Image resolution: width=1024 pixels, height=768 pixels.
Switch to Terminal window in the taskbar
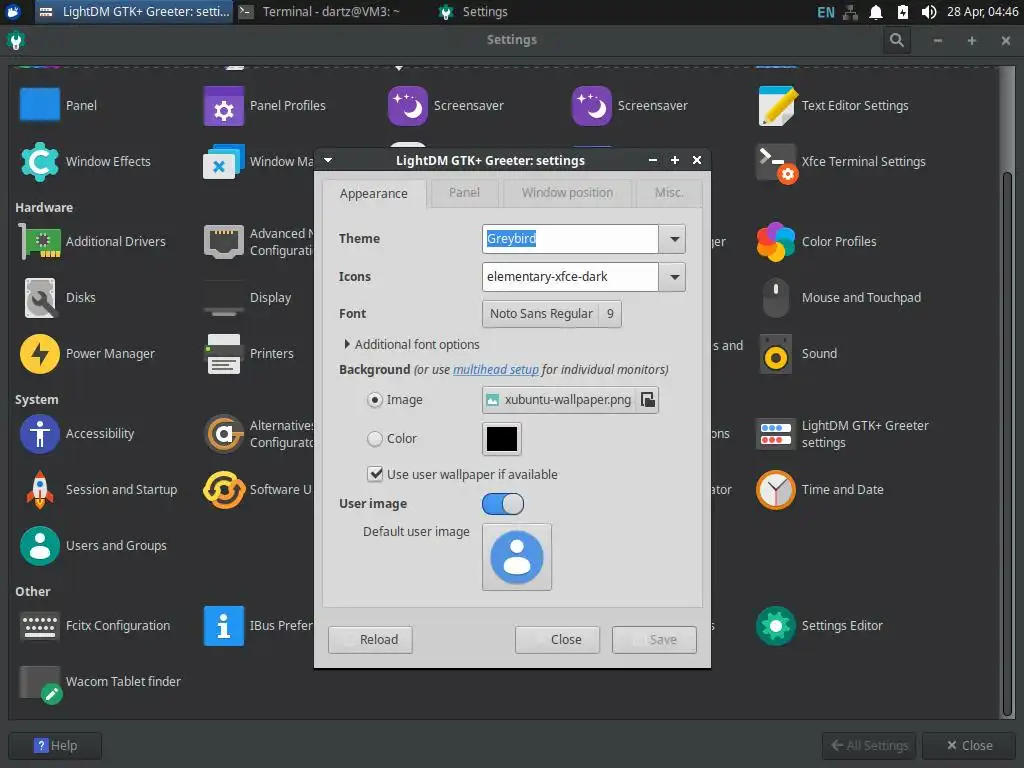[x=320, y=12]
